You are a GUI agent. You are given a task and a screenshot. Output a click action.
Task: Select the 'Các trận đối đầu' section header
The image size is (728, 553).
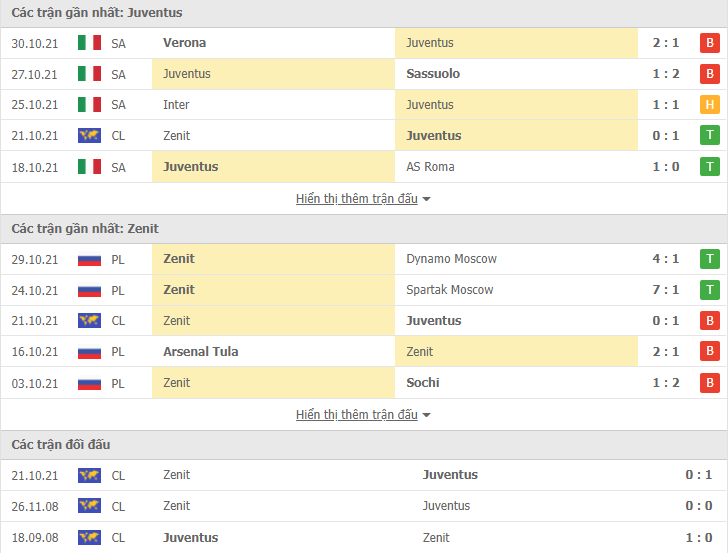coord(61,445)
